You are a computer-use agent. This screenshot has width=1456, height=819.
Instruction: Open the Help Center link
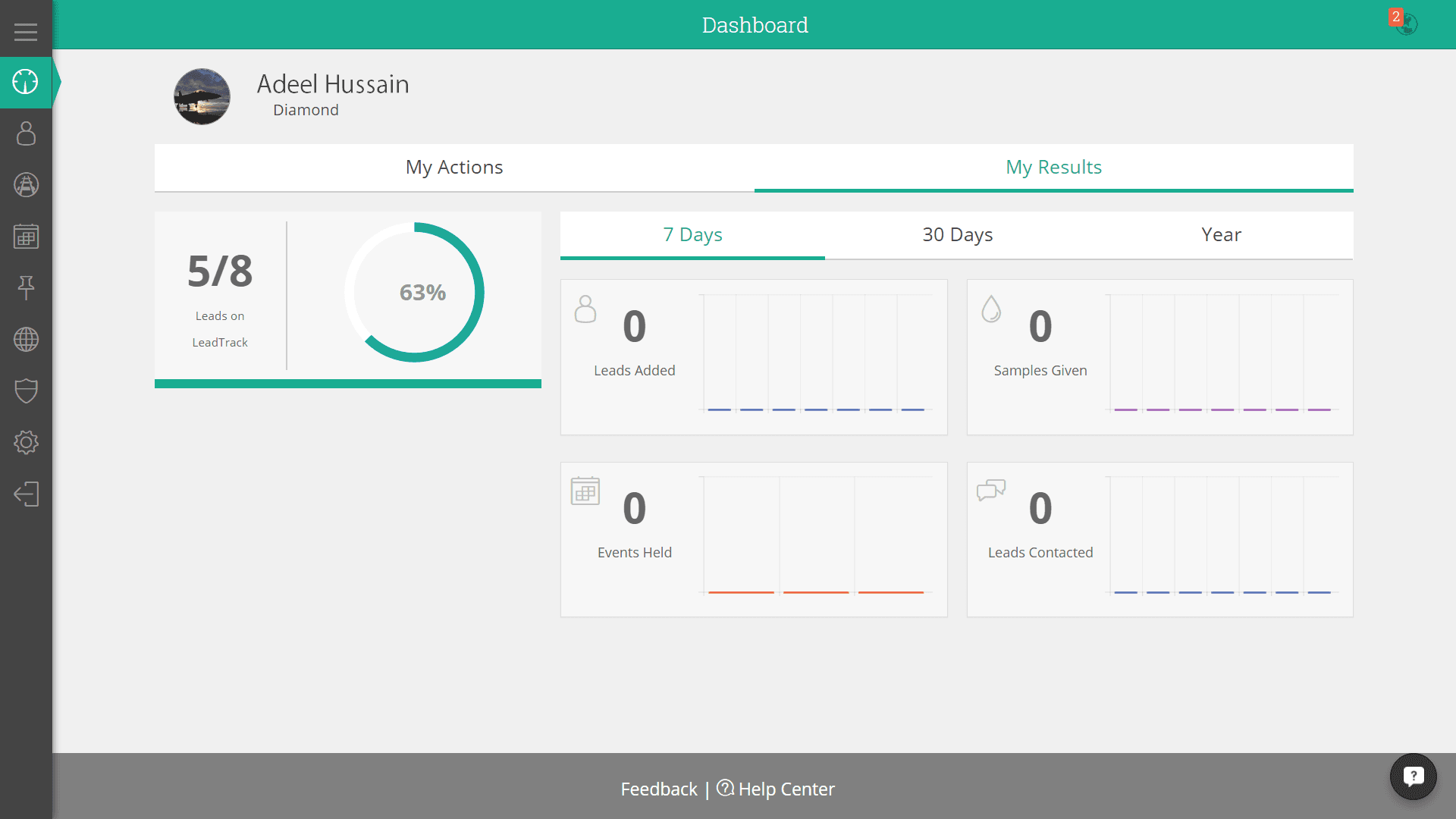tap(786, 789)
